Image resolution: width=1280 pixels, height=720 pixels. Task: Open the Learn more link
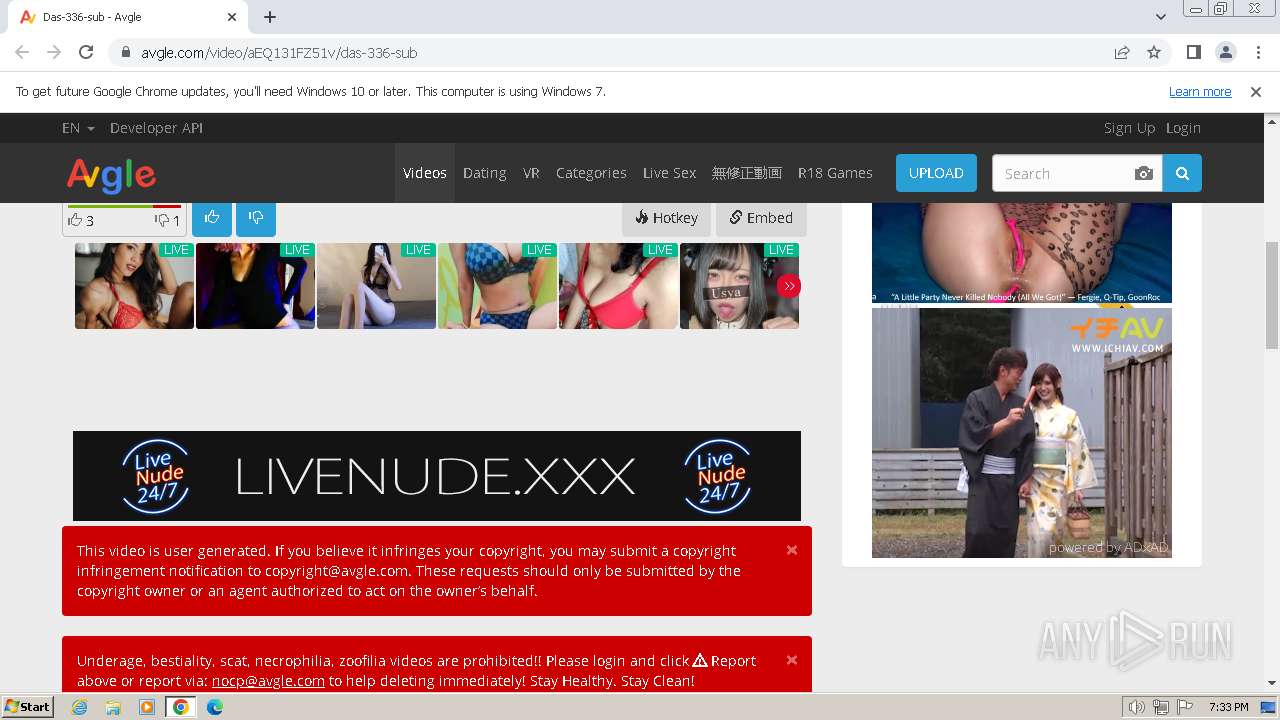1200,92
